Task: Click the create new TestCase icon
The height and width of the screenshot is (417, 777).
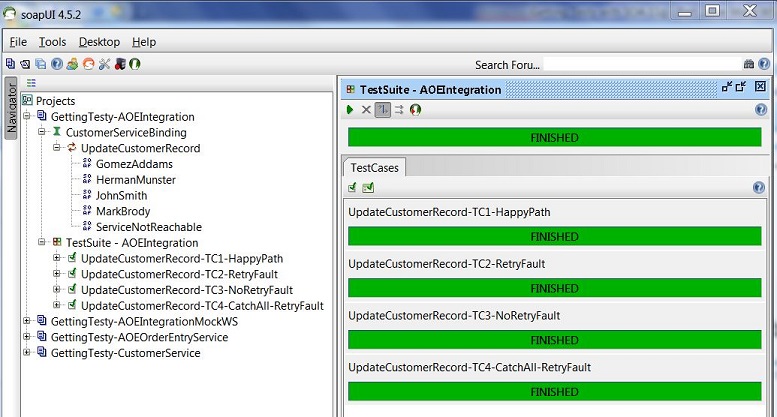Action: pyautogui.click(x=352, y=187)
